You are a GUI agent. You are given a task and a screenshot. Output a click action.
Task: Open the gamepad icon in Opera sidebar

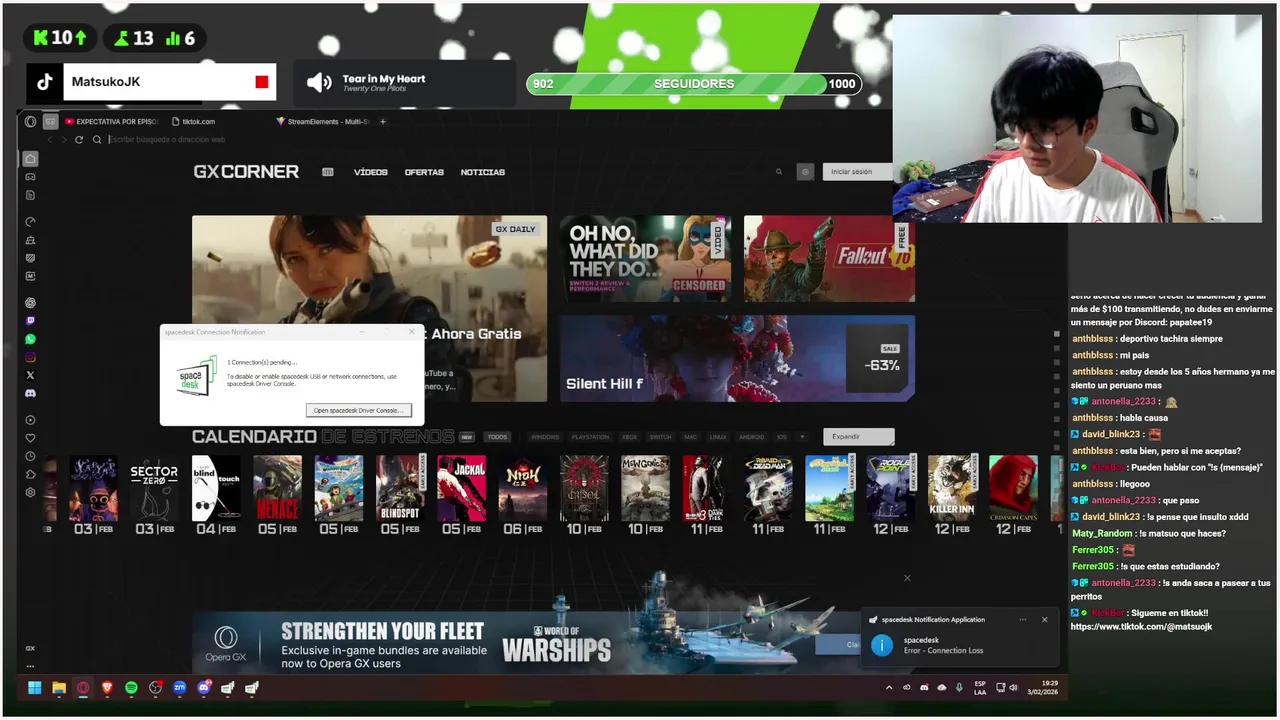coord(31,177)
